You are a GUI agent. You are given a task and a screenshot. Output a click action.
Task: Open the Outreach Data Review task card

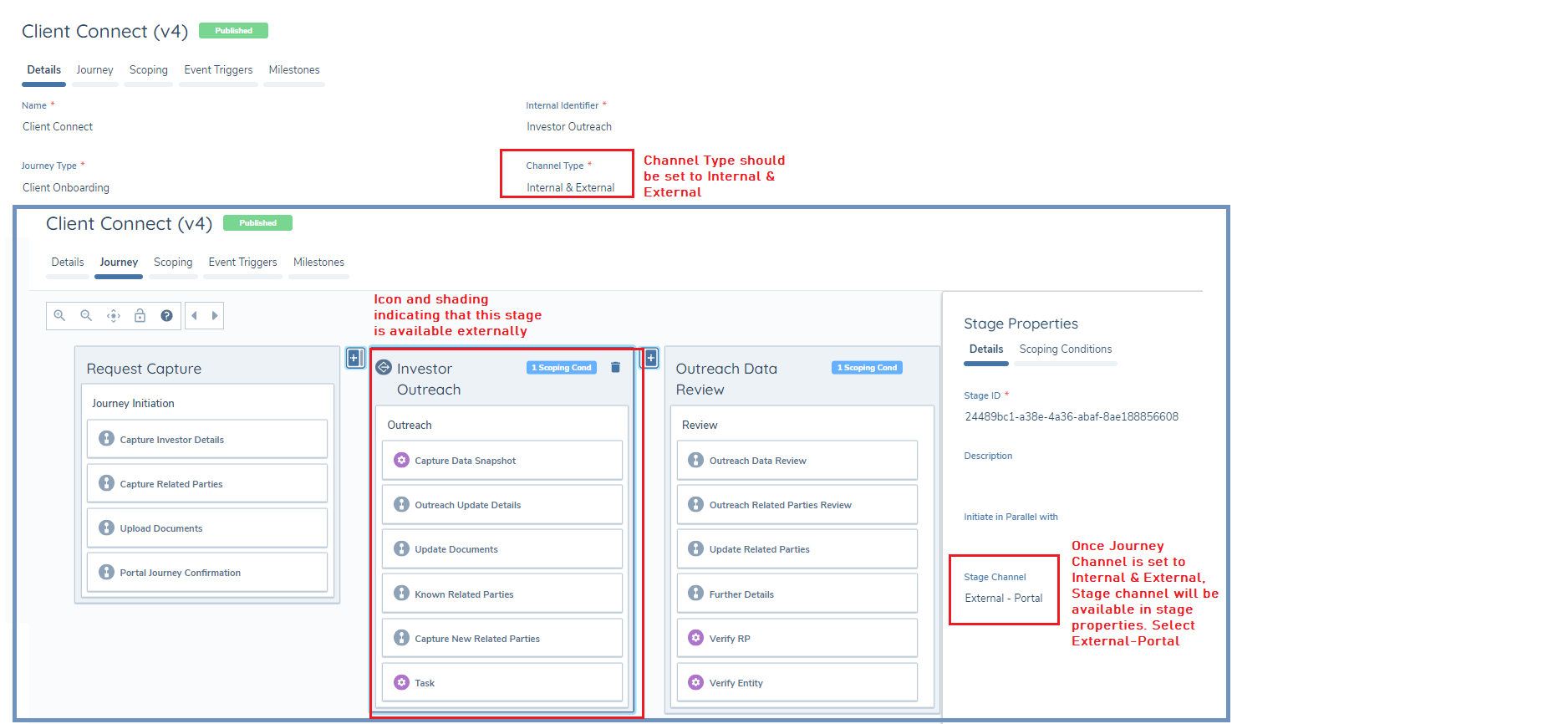[x=797, y=460]
